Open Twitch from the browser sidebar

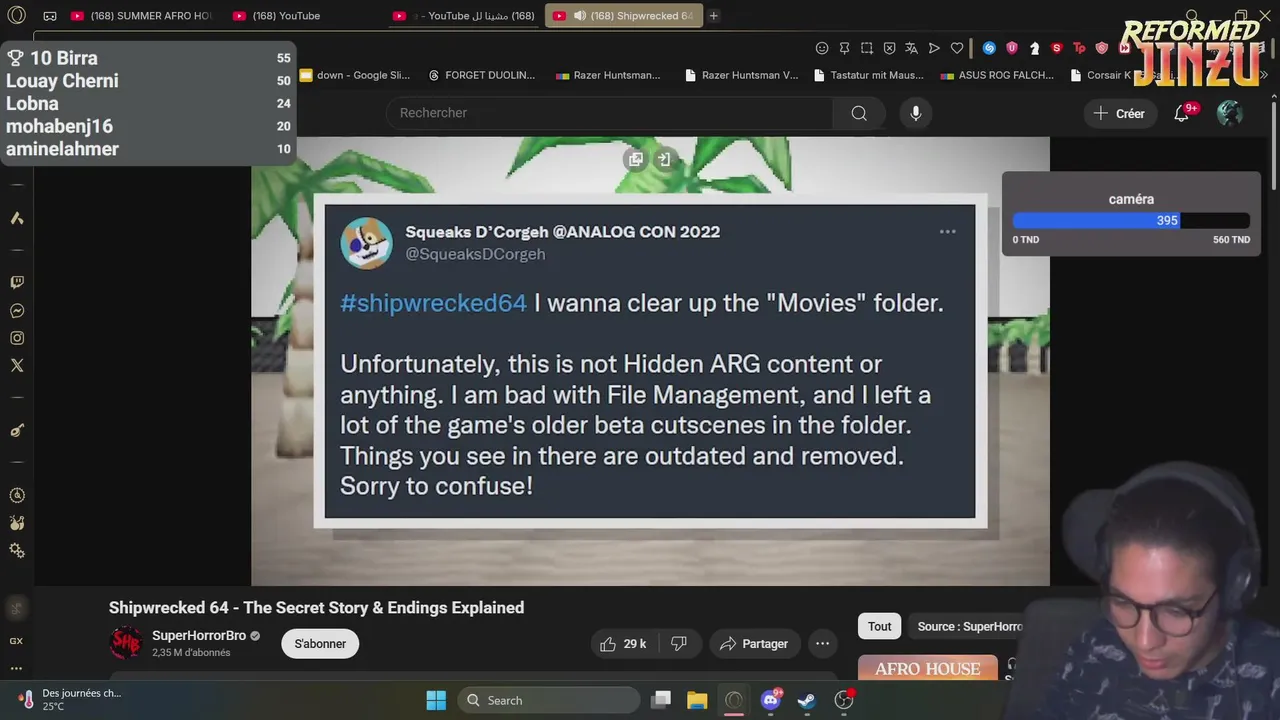pos(17,283)
